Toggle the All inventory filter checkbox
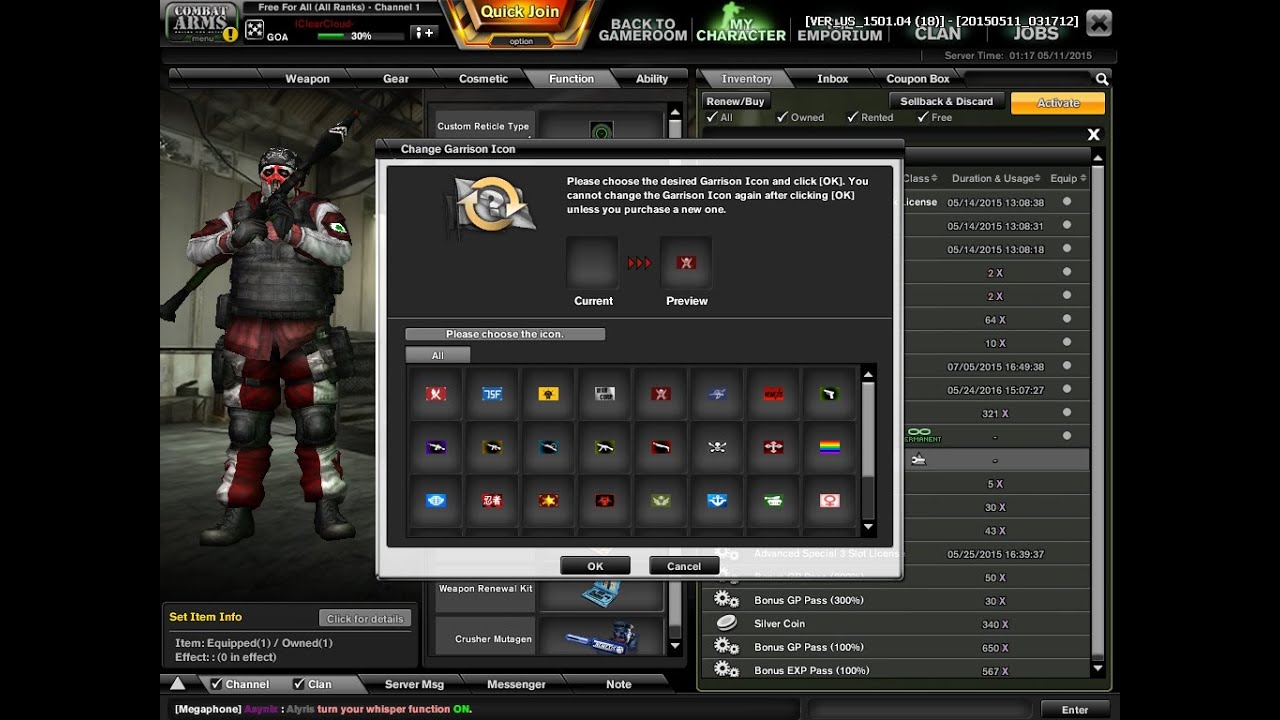The height and width of the screenshot is (720, 1280). click(x=712, y=117)
